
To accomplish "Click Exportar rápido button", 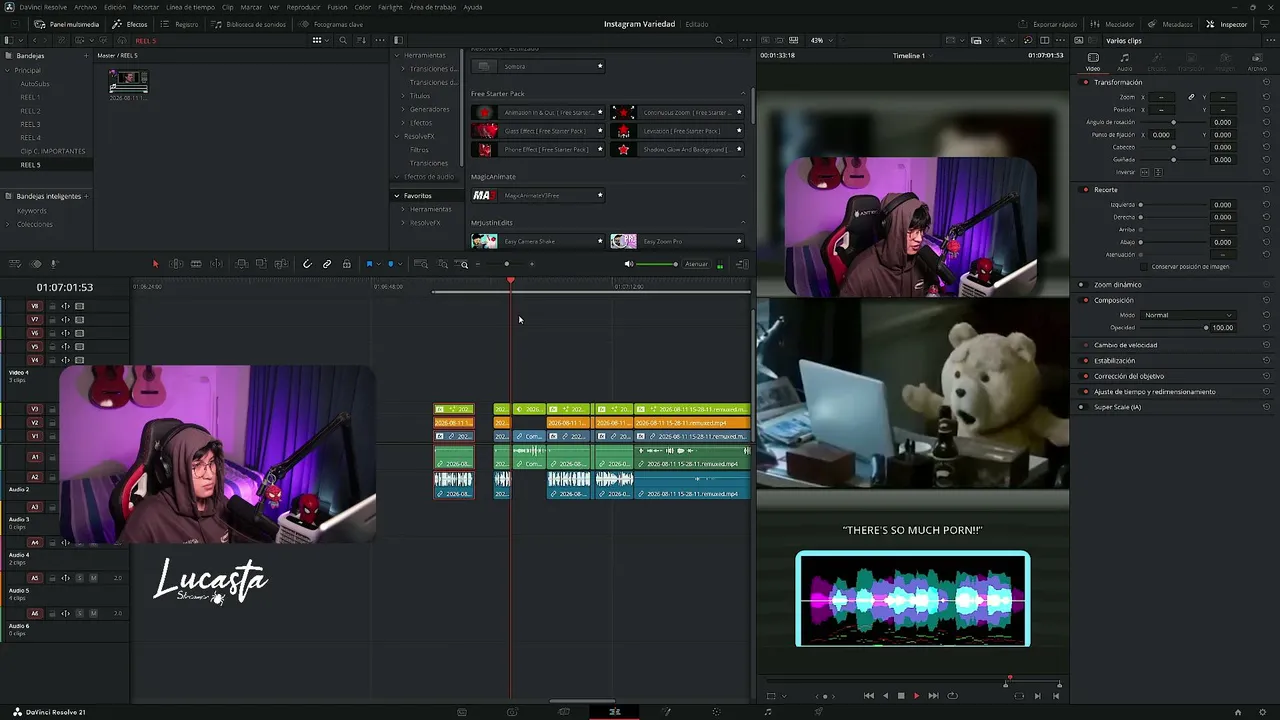I will (x=1048, y=24).
